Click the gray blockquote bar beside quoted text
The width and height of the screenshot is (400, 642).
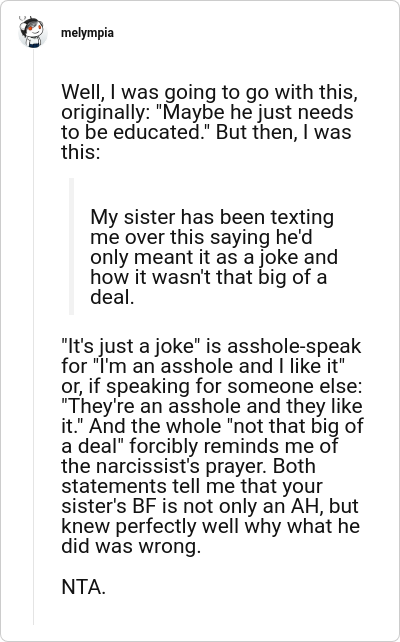pos(71,246)
